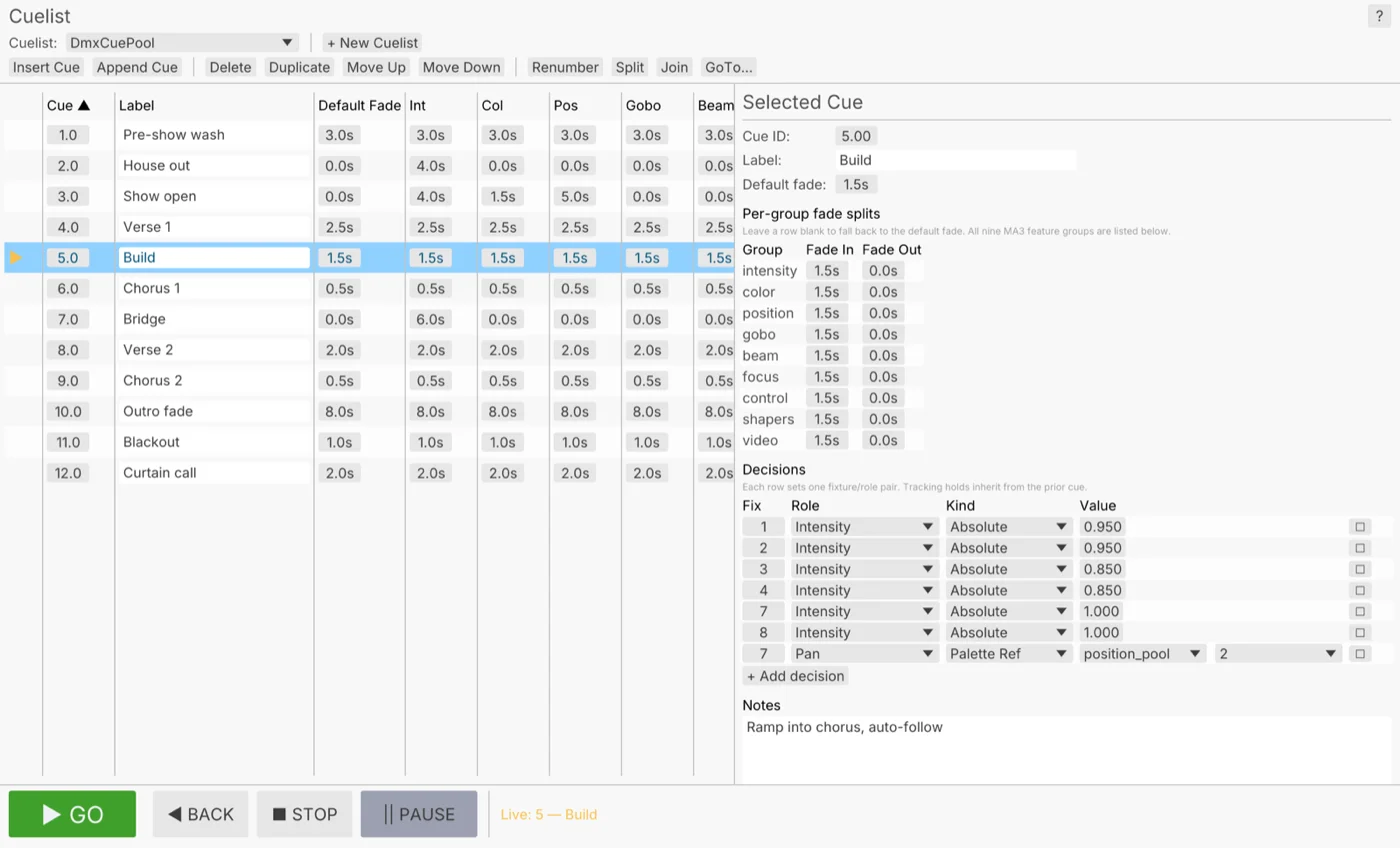Click the intensity Fade In 1.5s value

pos(827,270)
